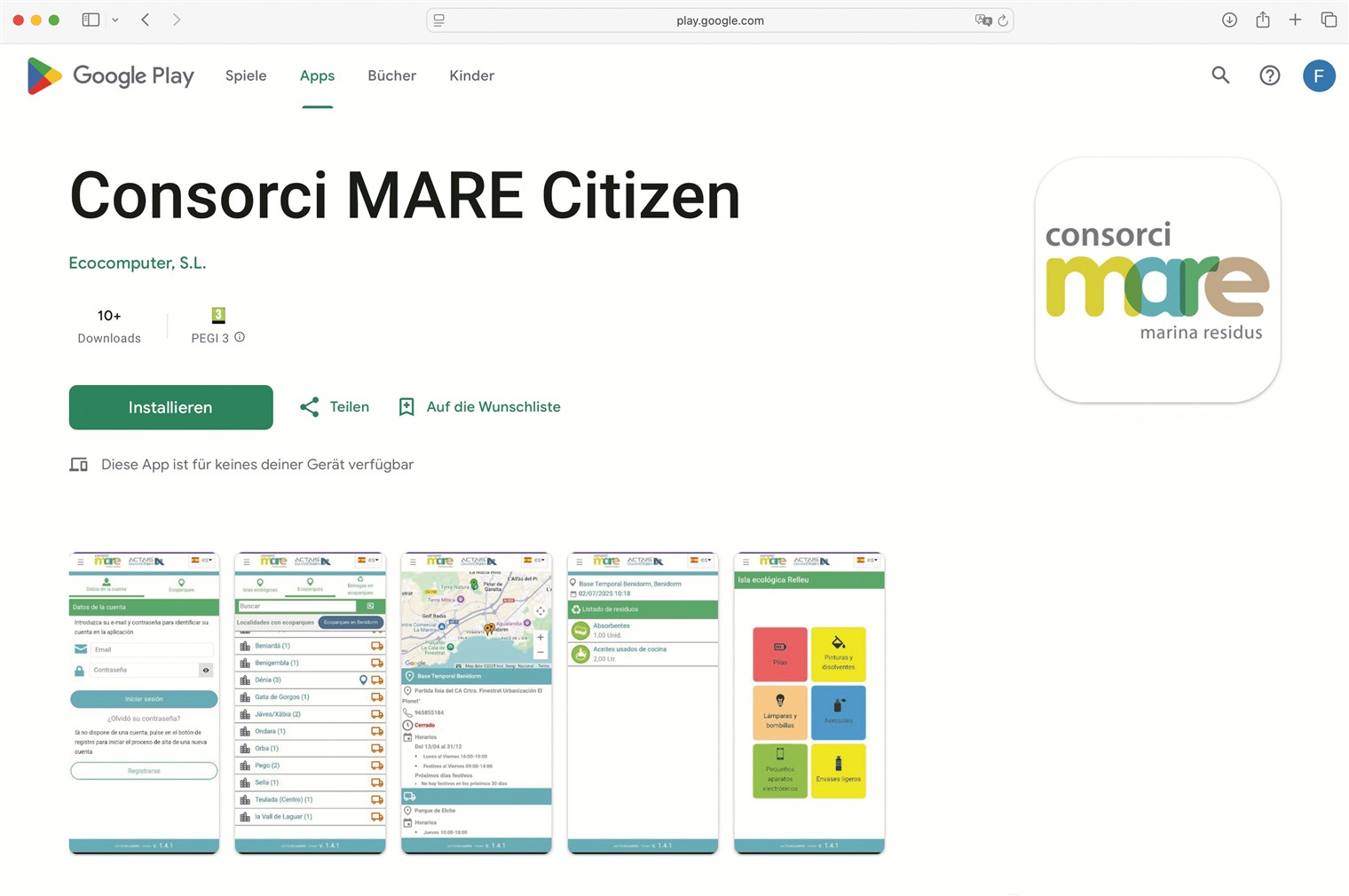The height and width of the screenshot is (896, 1349).
Task: Expand the sidebar tab group dropdown
Action: [x=115, y=20]
